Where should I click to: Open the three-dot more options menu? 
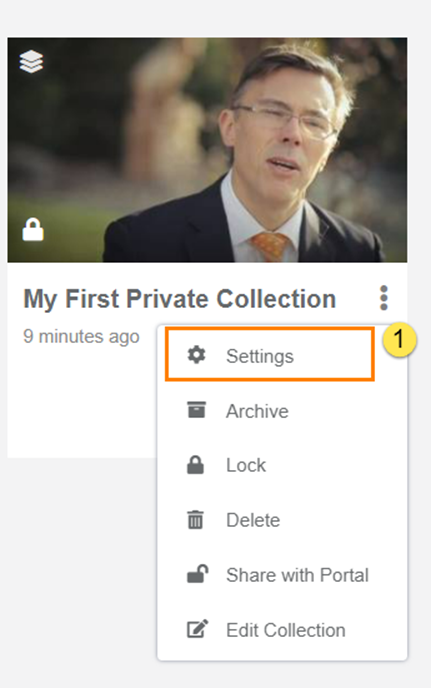point(384,298)
